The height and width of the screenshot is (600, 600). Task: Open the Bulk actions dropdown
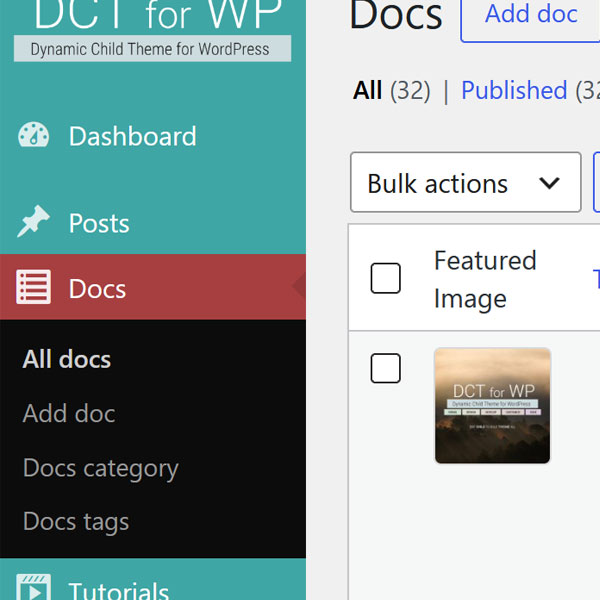(x=466, y=182)
